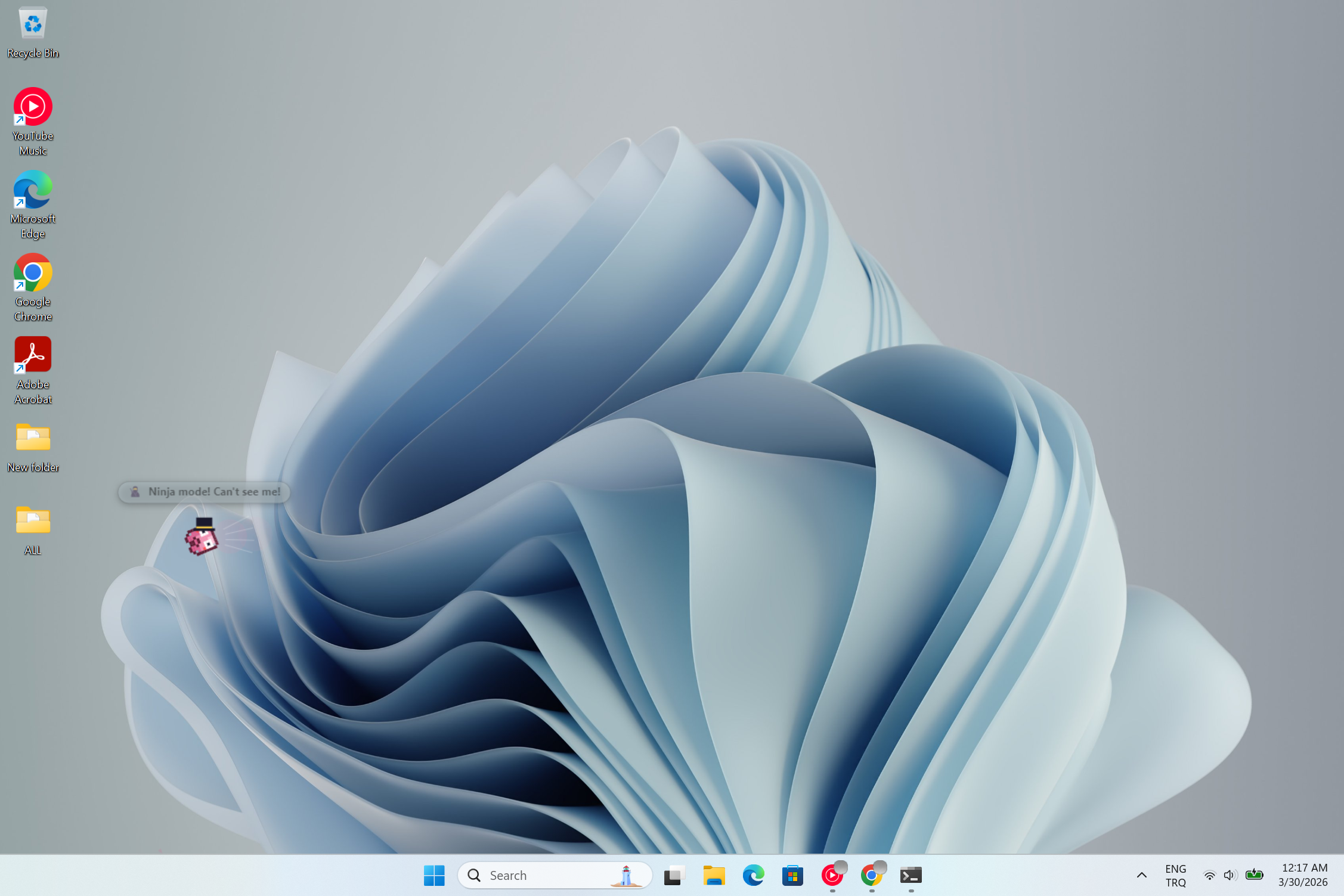The width and height of the screenshot is (1344, 896).
Task: Toggle Wi-Fi via the network tray icon
Action: tap(1209, 875)
